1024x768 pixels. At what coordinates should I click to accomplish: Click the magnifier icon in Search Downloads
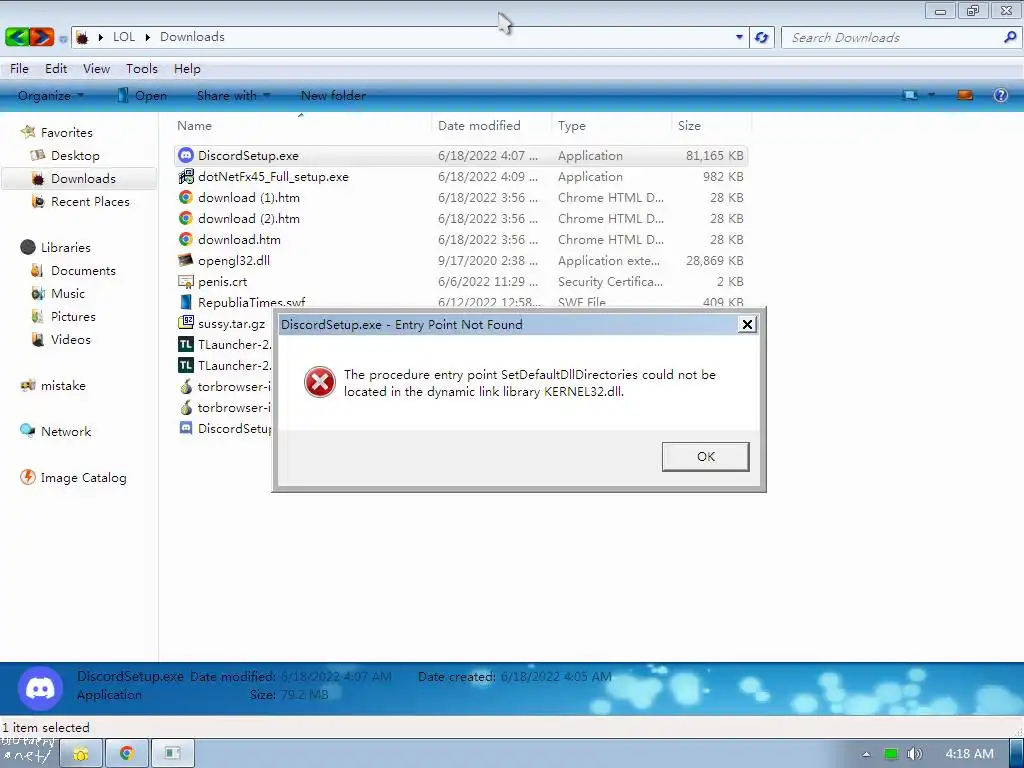coord(1010,37)
